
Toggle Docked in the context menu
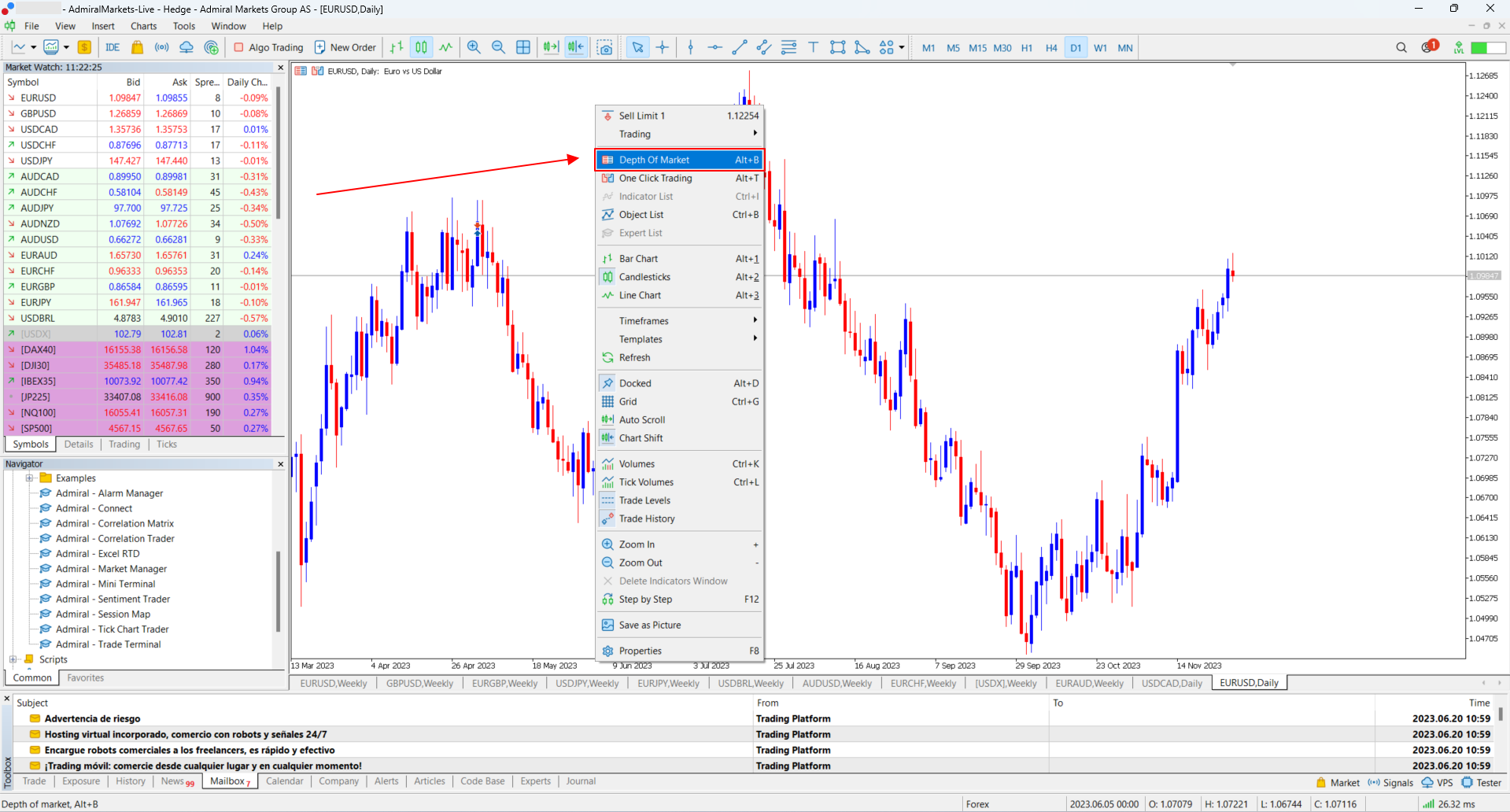(x=680, y=383)
